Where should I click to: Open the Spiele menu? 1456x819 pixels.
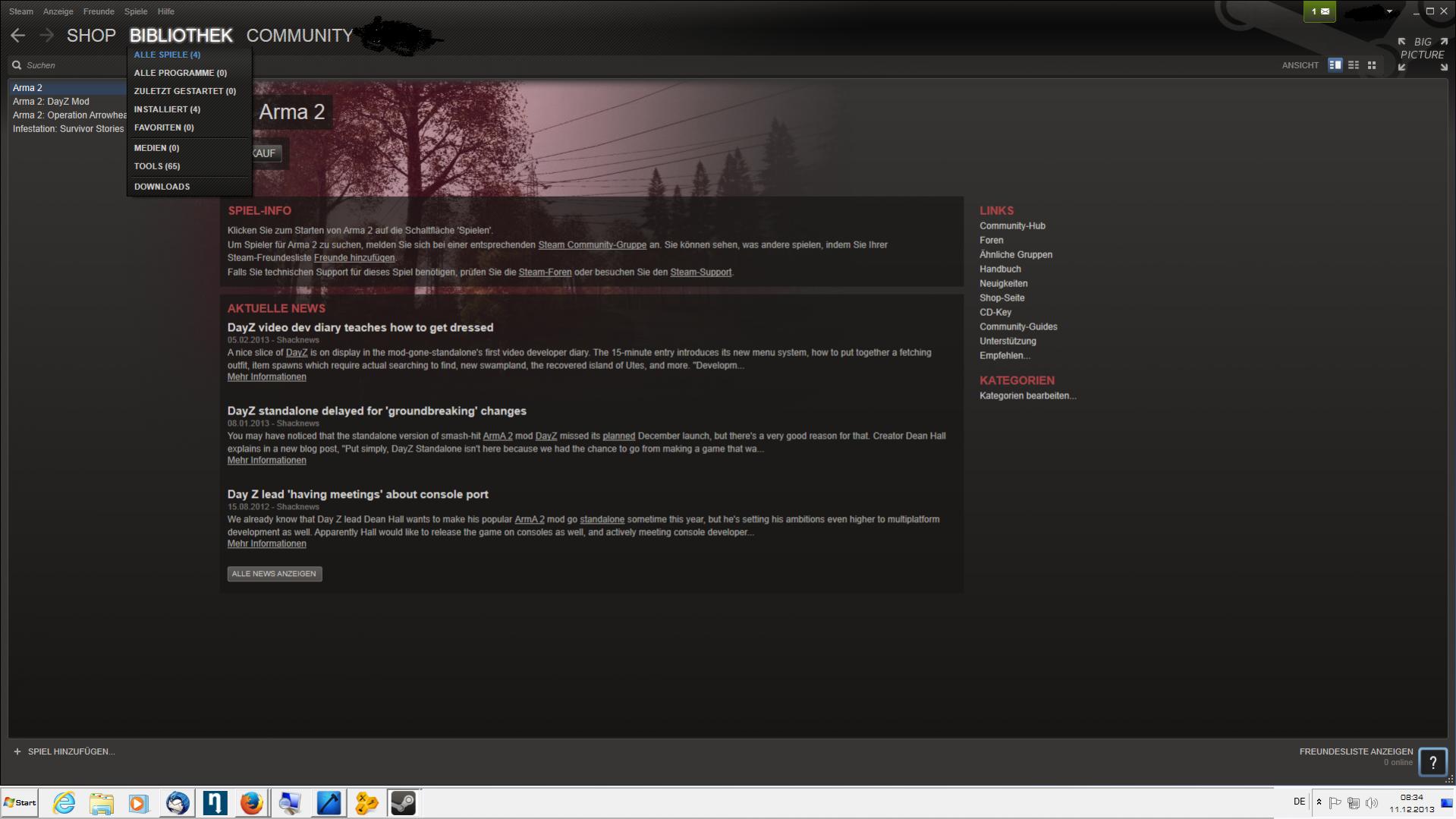click(136, 11)
